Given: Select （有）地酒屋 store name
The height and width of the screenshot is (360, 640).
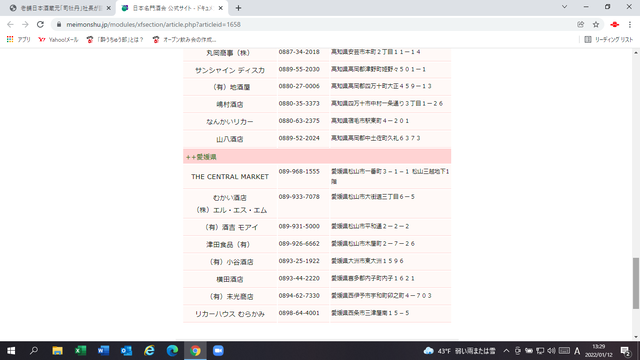Looking at the screenshot, I should click(x=231, y=87).
